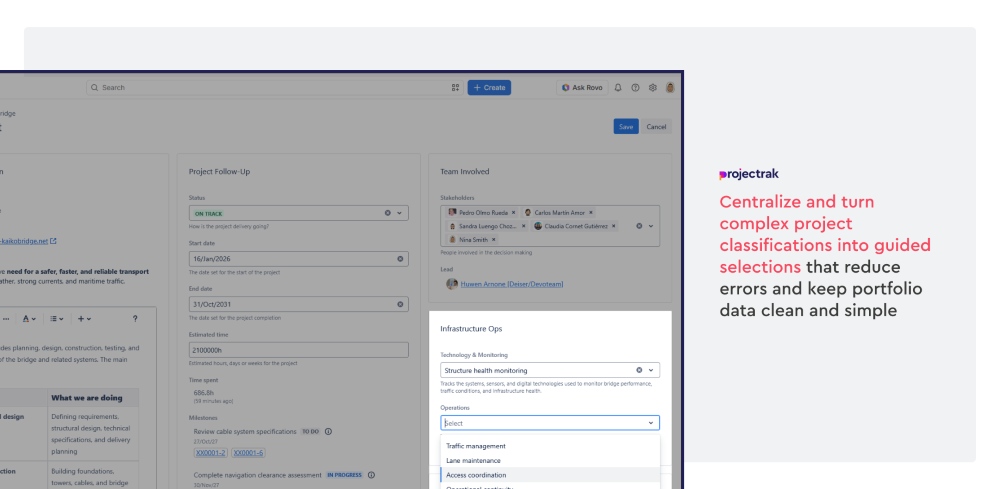Clear the End date 31/Oct/2031
The image size is (1000, 489).
click(x=400, y=304)
